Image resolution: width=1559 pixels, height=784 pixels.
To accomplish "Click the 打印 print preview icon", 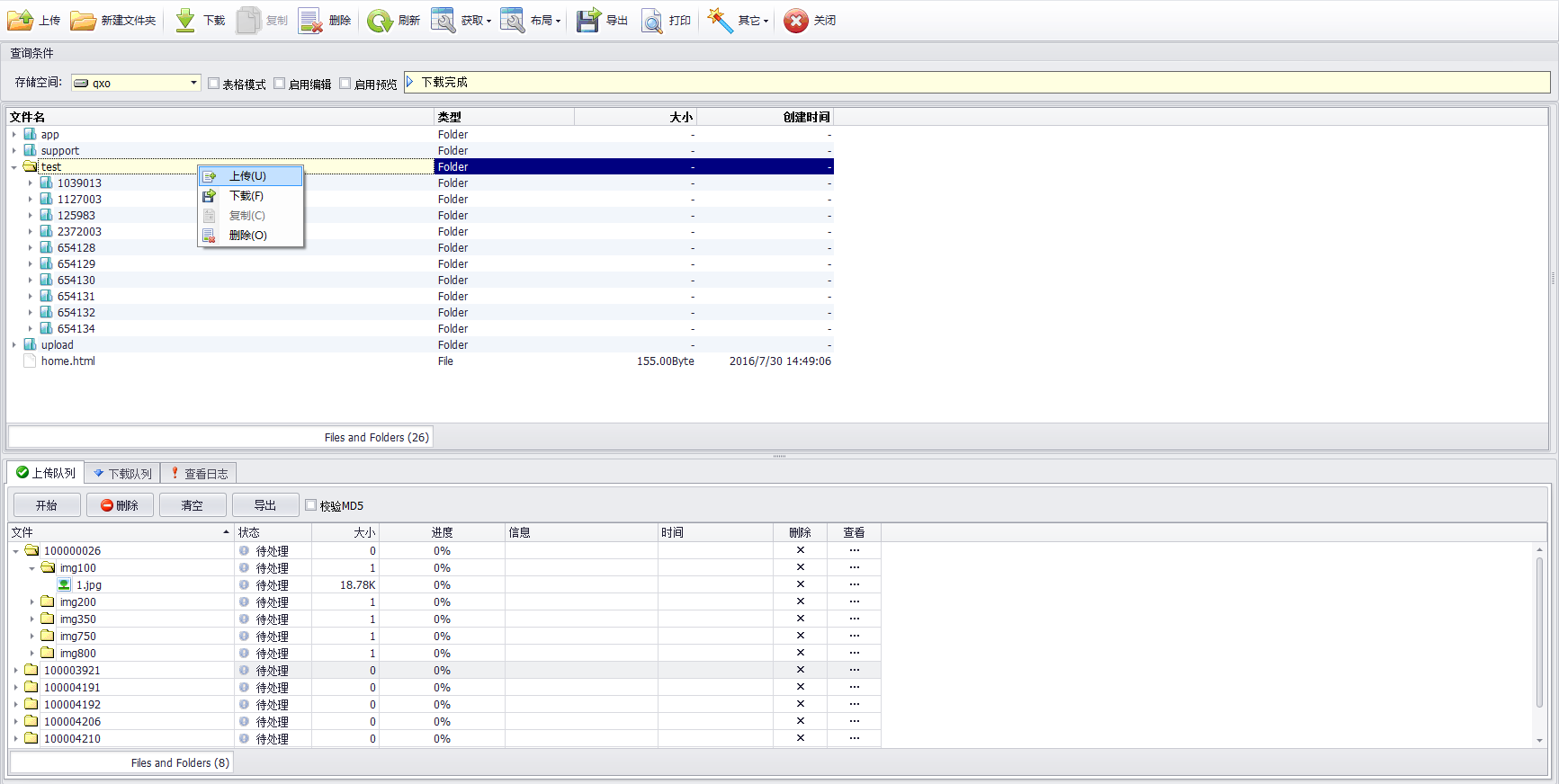I will [651, 20].
